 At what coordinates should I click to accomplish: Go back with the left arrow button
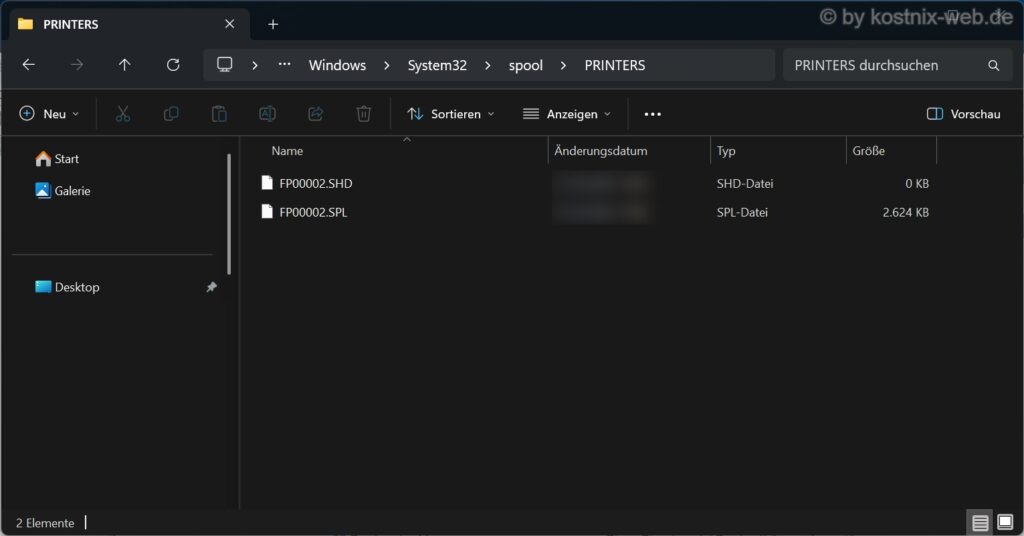(29, 65)
